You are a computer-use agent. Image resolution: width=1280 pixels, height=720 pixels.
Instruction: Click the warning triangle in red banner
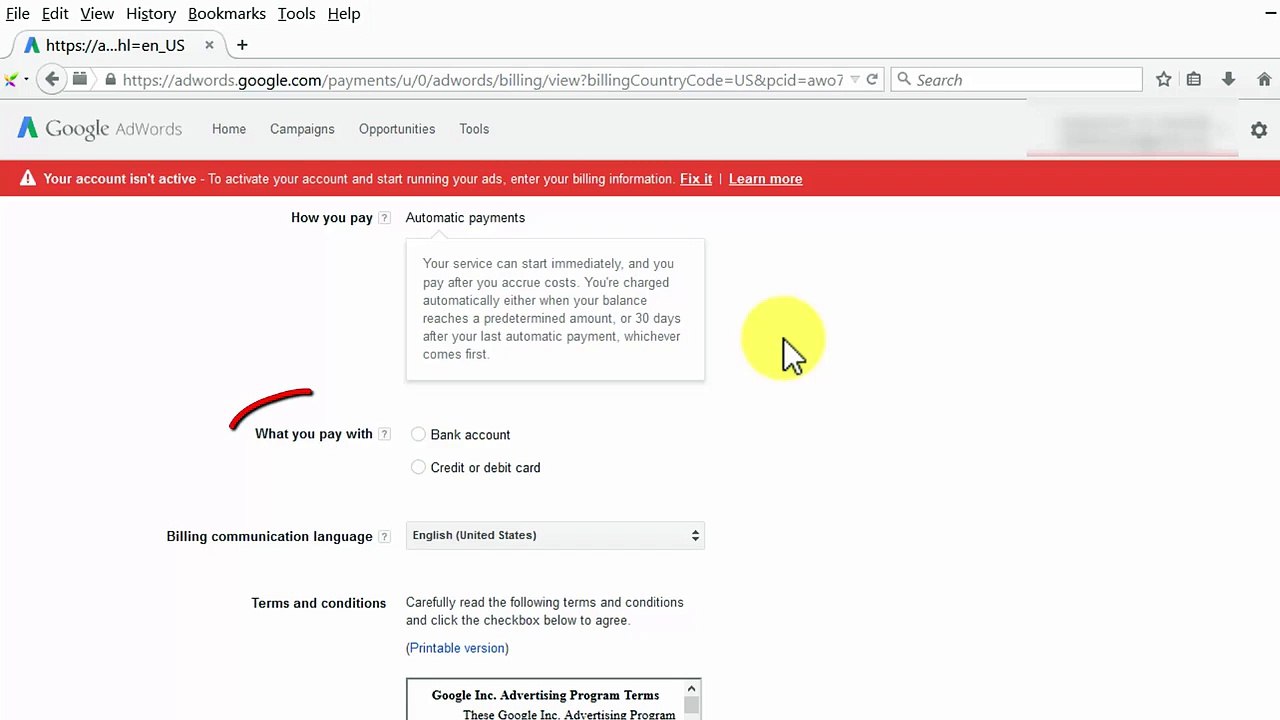coord(27,178)
